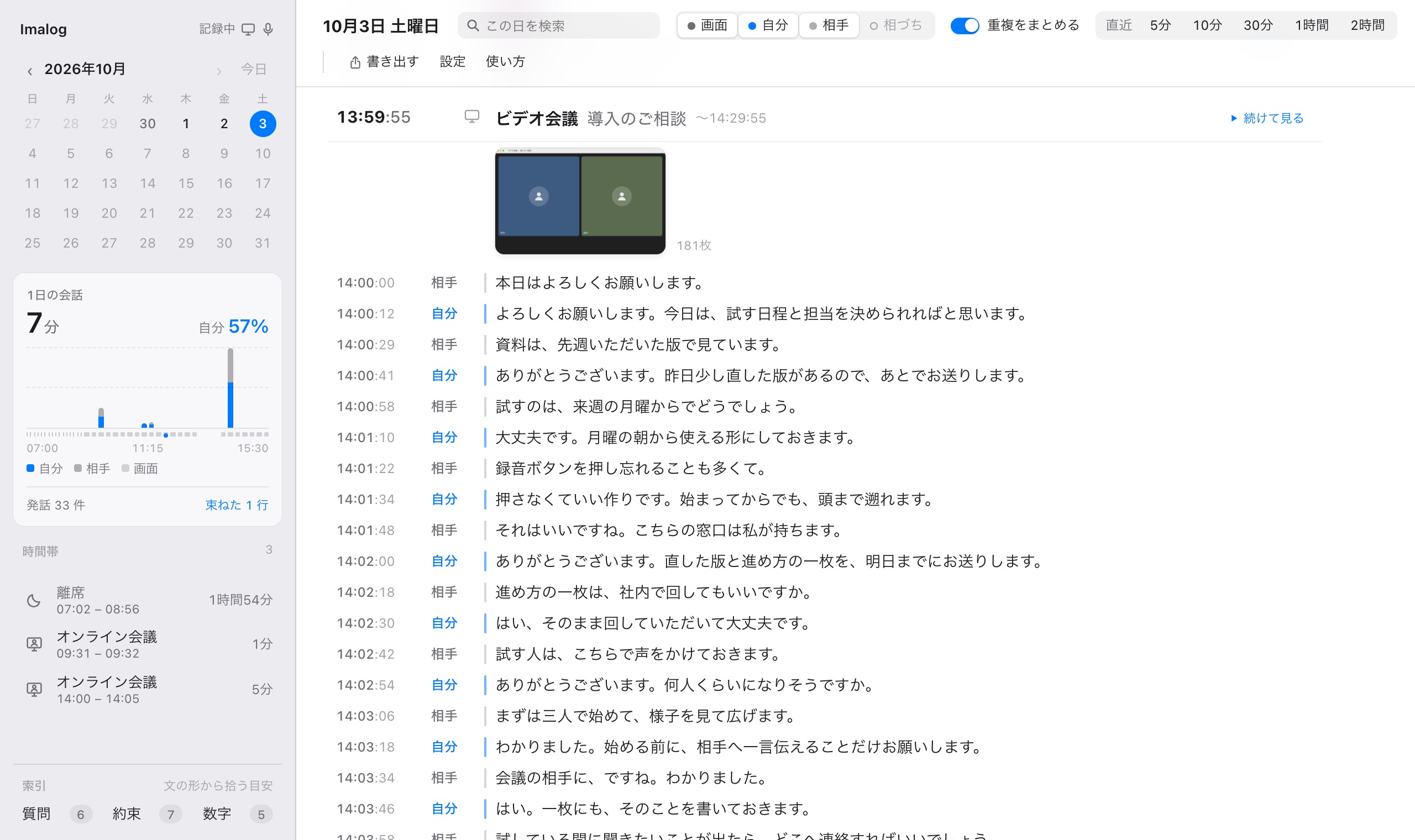Click the monitor icon beside ビデオ会議
The width and height of the screenshot is (1415, 840).
click(471, 117)
